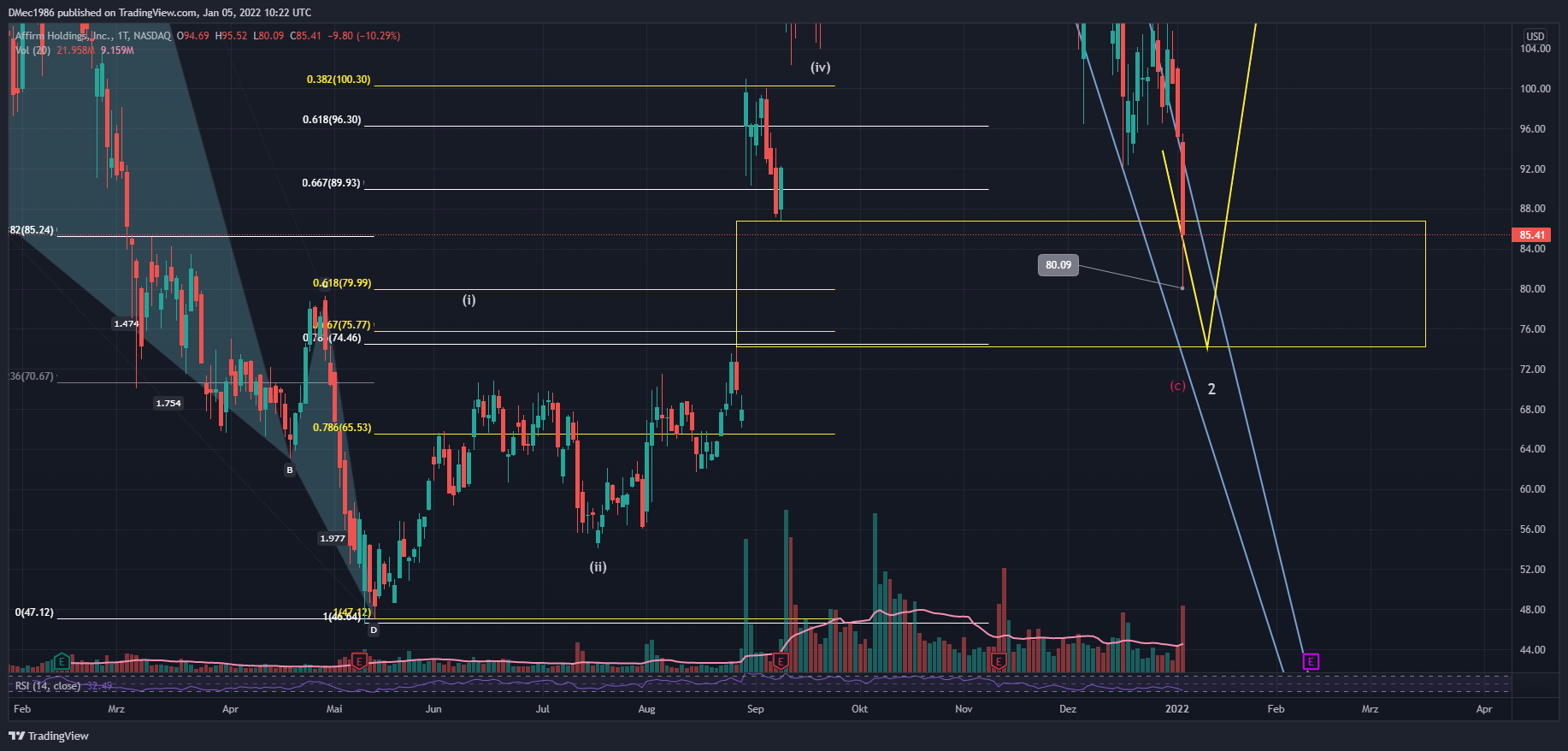Viewport: 1568px width, 751px height.
Task: Click the purple E upcoming earnings marker
Action: [1311, 660]
